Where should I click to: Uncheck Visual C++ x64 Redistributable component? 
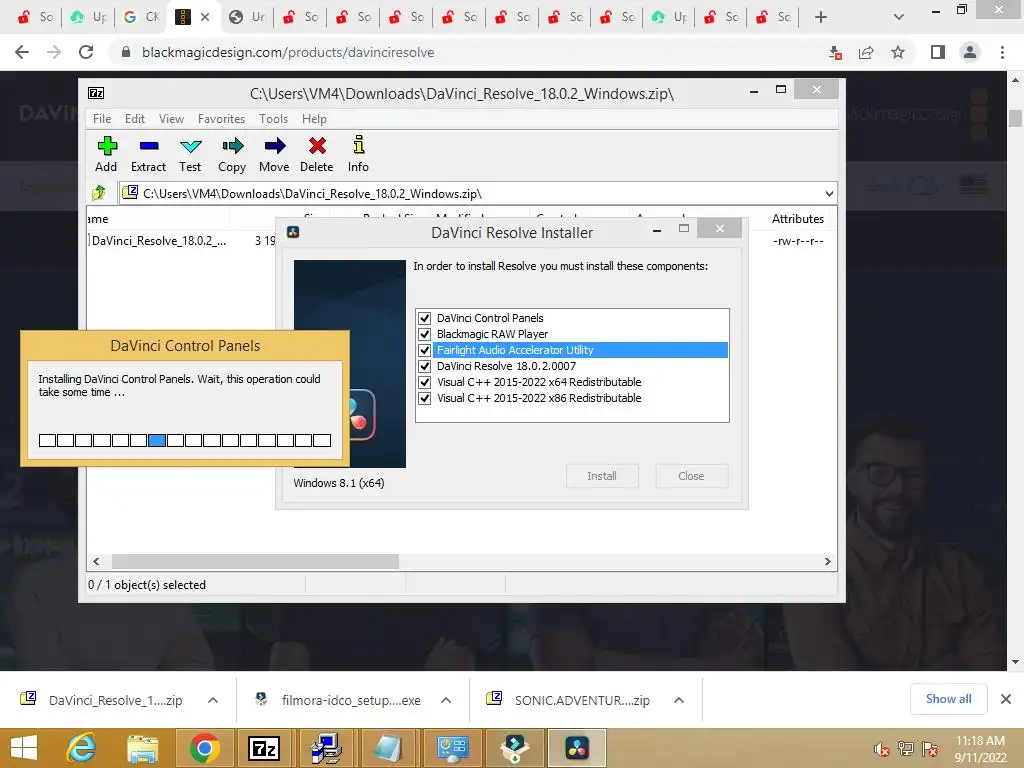pyautogui.click(x=424, y=382)
